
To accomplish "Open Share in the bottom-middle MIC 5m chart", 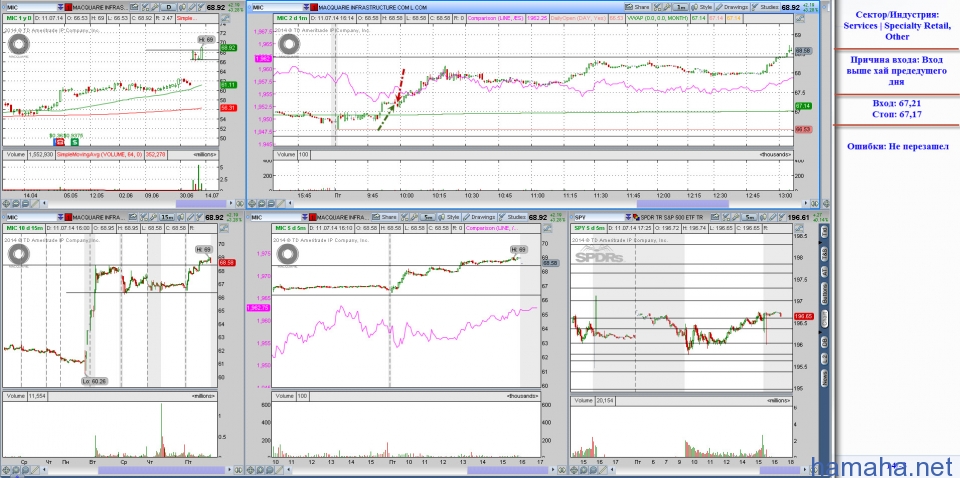I will click(384, 217).
